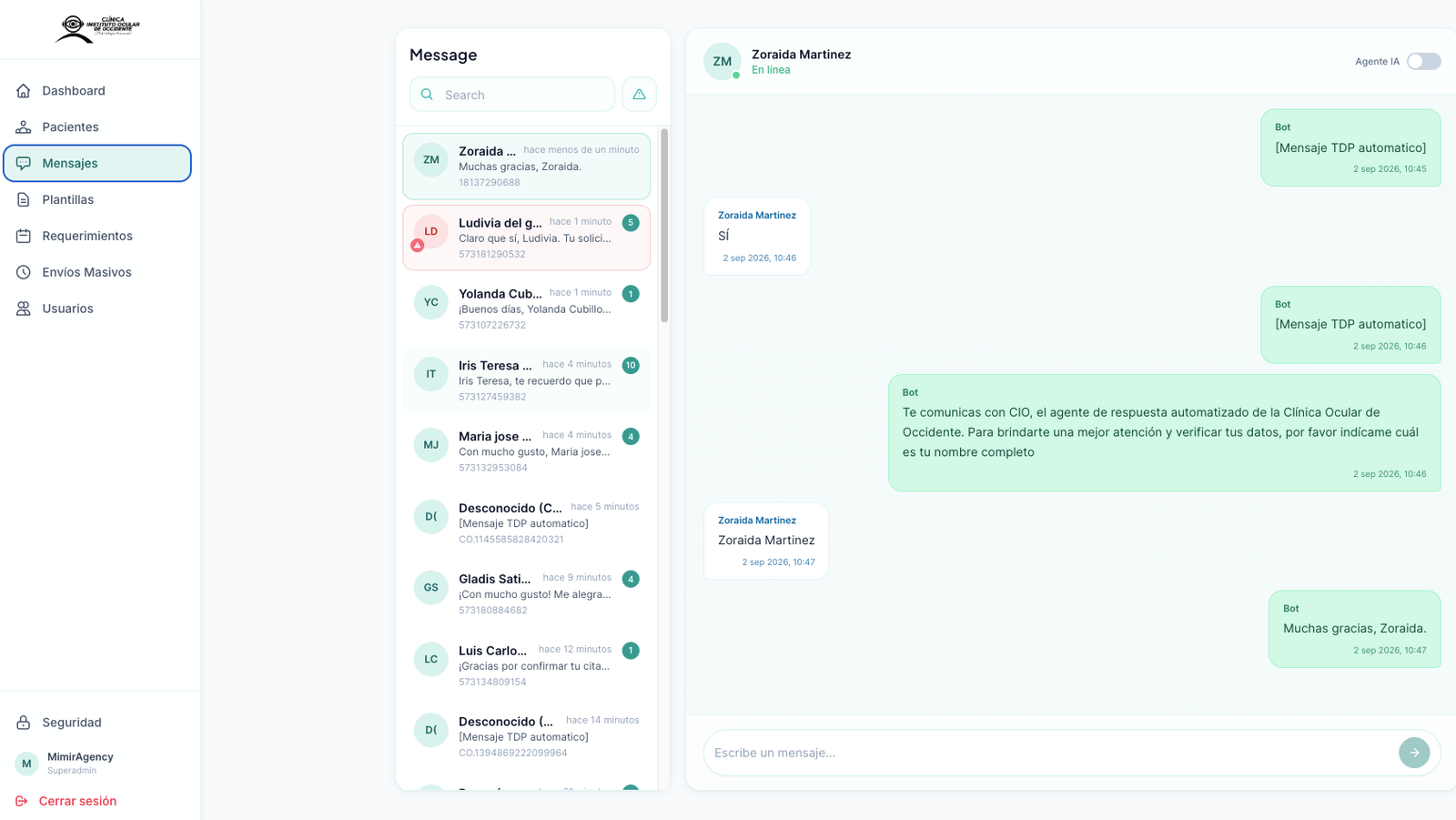Click the Seguridad lock icon
1456x820 pixels.
click(24, 723)
